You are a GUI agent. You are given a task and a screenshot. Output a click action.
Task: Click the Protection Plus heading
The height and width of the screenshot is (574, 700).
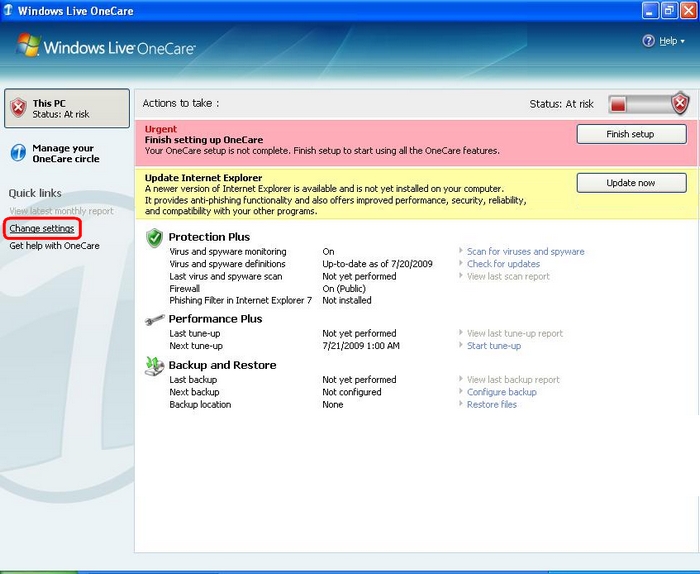[209, 237]
